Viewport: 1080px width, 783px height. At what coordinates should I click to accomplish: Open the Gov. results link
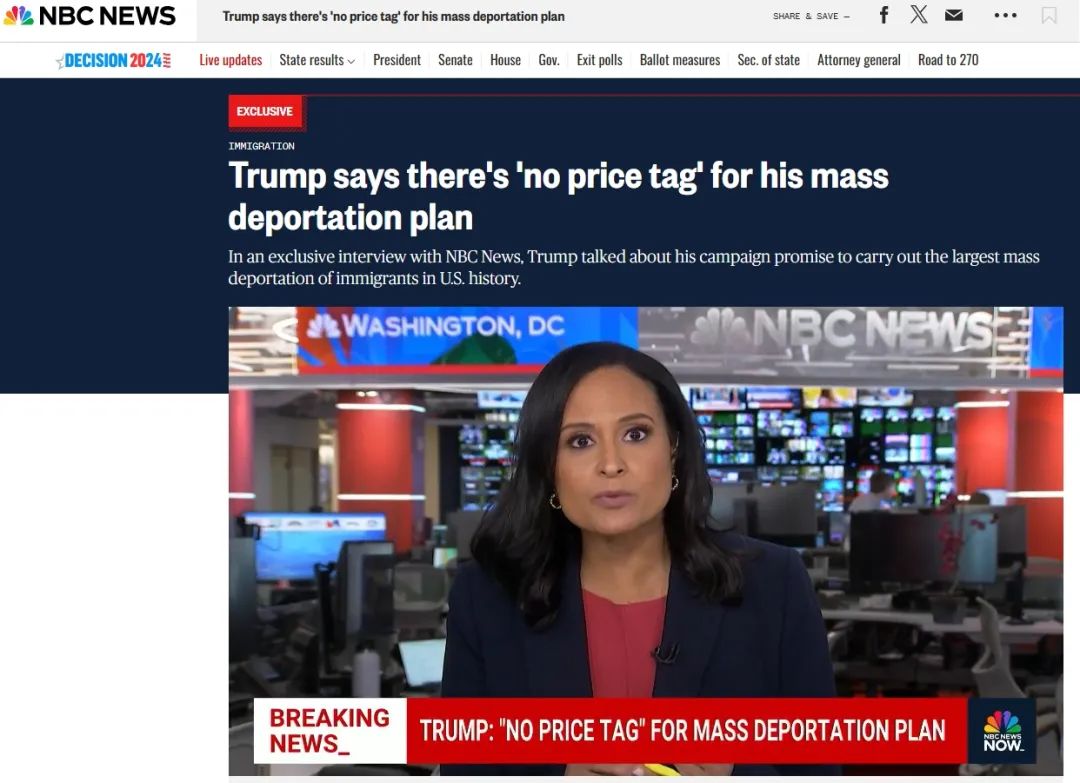[549, 60]
